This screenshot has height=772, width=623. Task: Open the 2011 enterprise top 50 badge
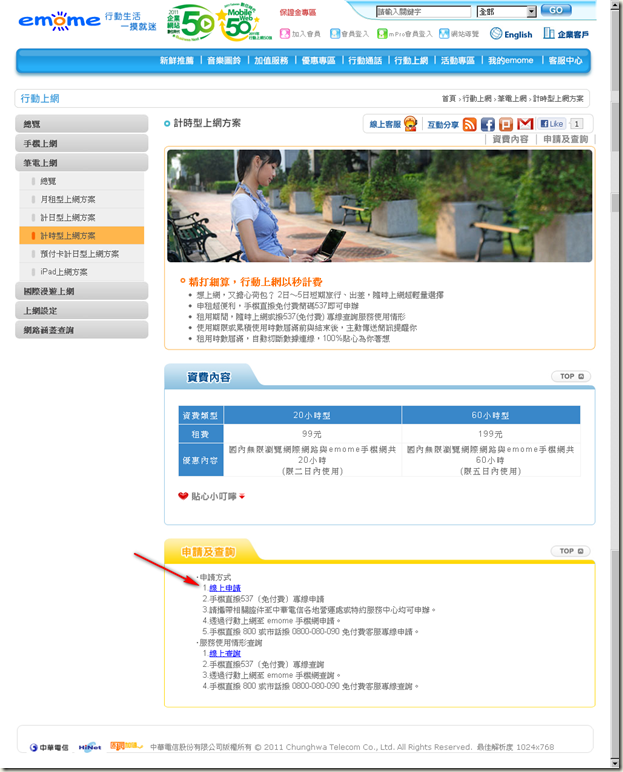pyautogui.click(x=190, y=23)
